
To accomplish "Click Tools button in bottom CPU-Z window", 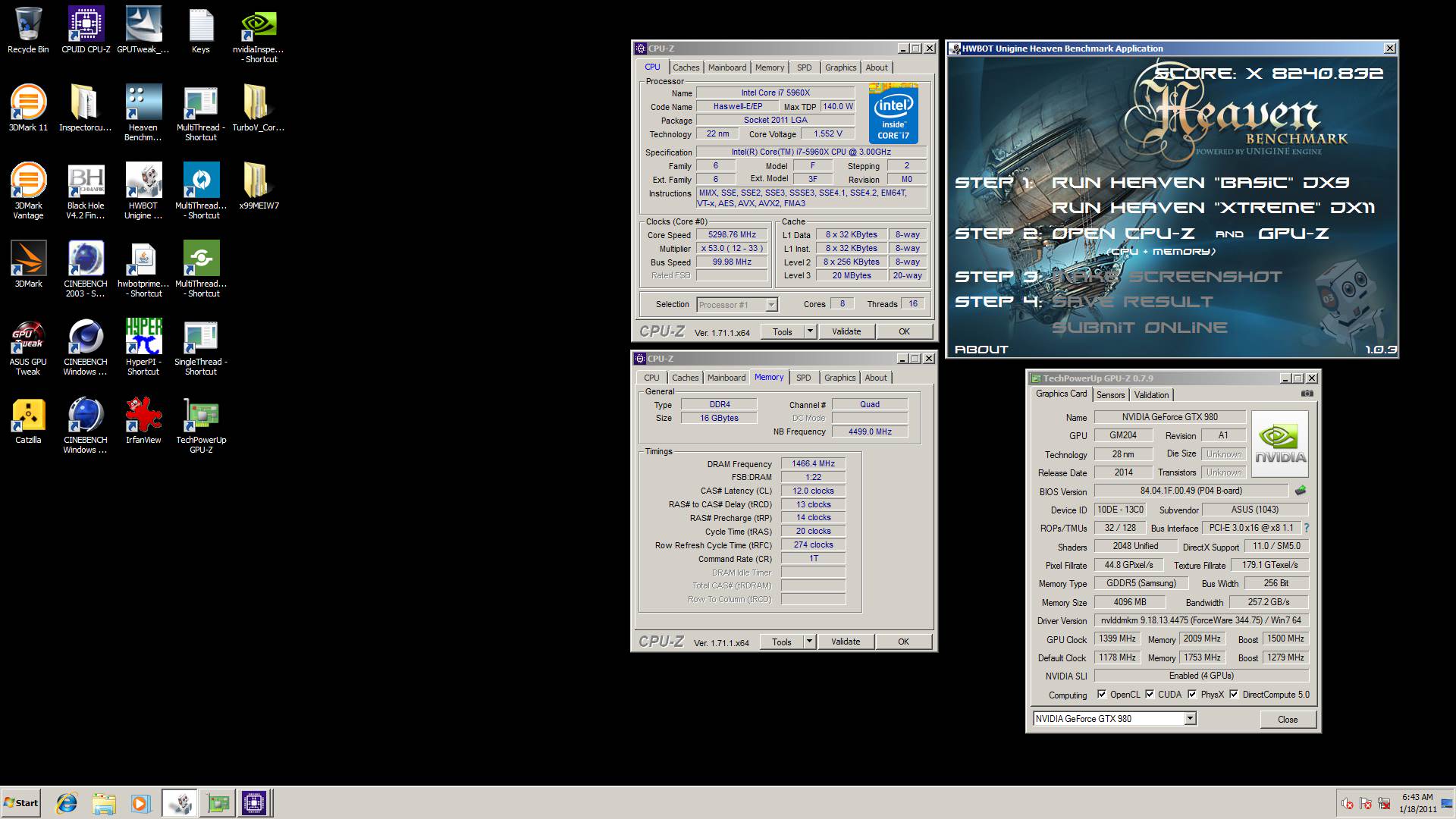I will point(782,642).
